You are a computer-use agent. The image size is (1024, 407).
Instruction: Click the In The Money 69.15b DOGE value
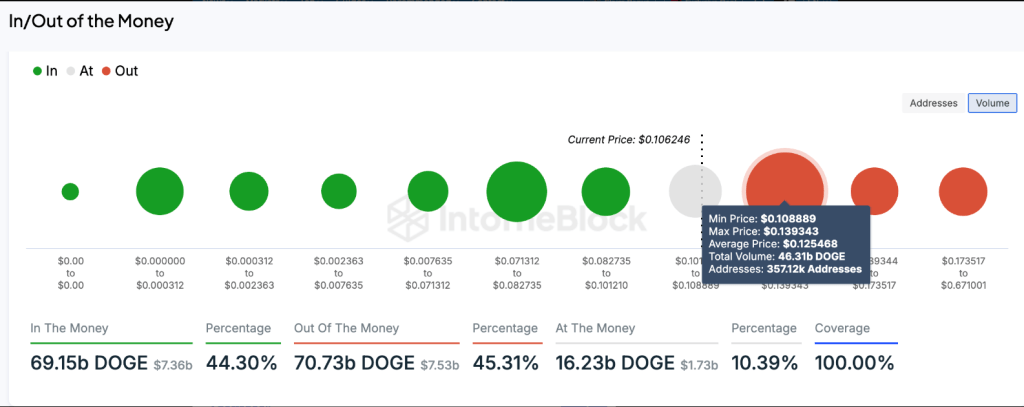[x=89, y=363]
